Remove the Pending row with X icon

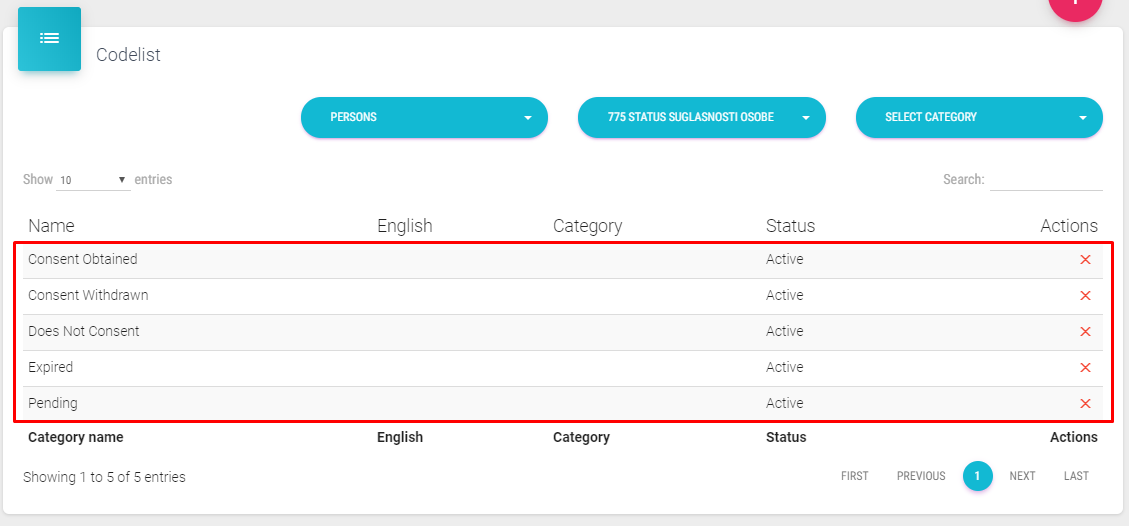pos(1085,404)
